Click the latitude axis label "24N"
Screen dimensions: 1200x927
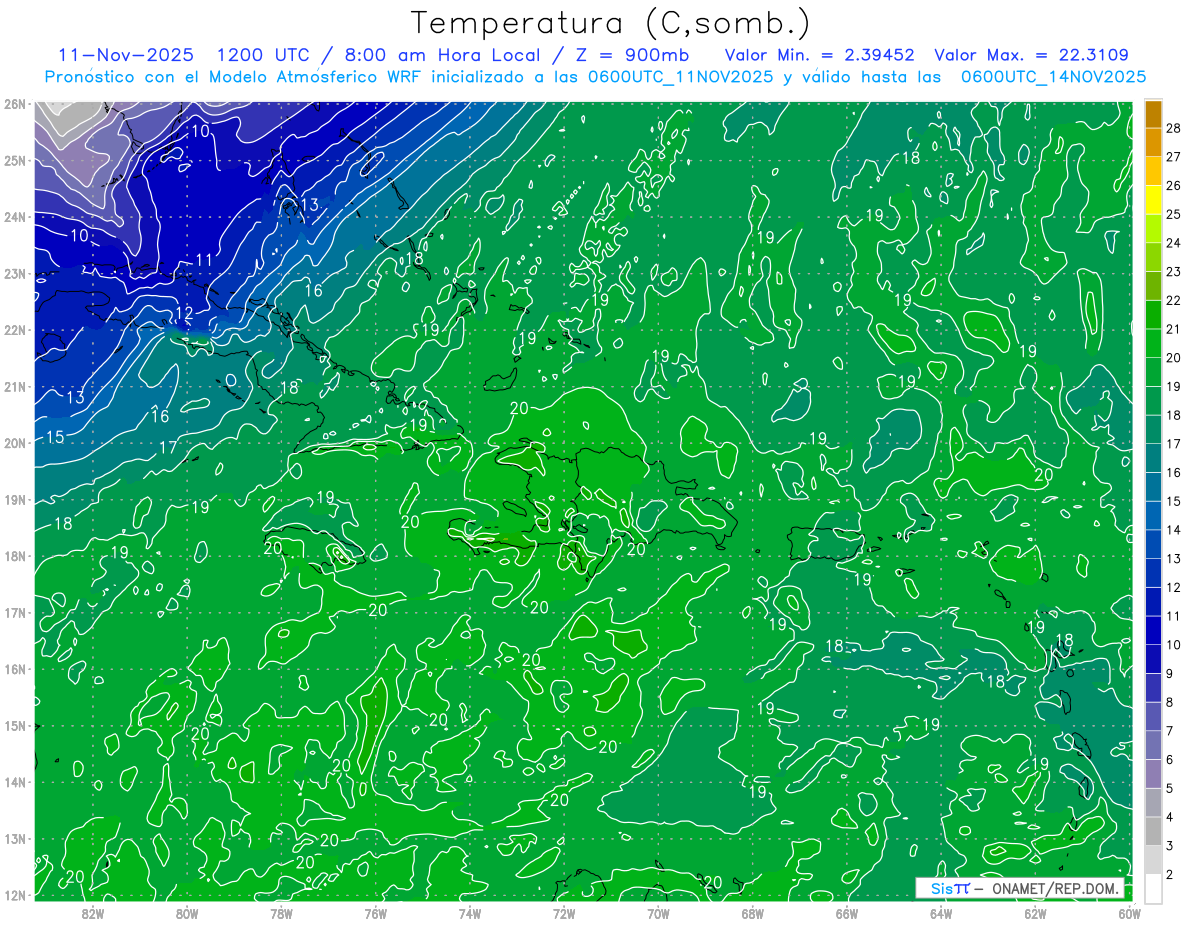pos(14,217)
